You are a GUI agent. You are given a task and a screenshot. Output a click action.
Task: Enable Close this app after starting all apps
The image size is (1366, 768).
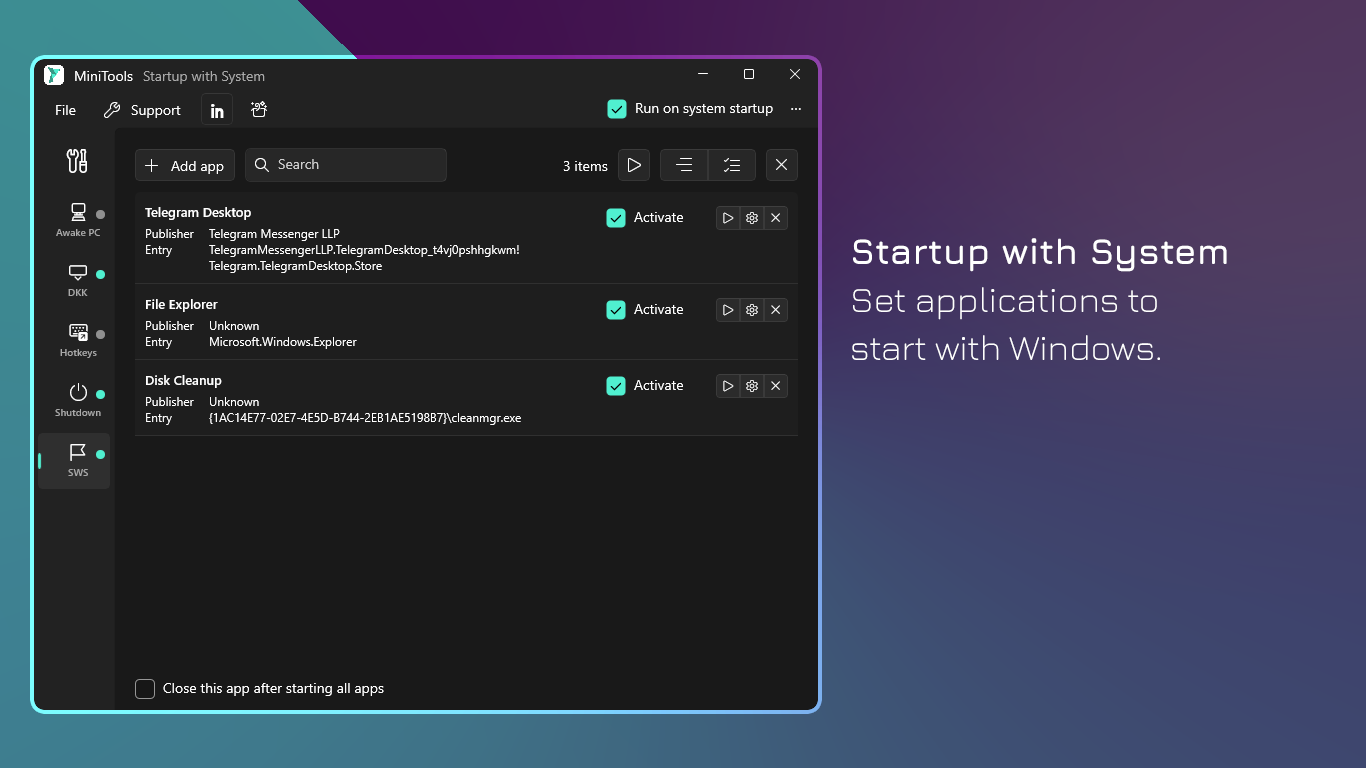click(x=145, y=689)
